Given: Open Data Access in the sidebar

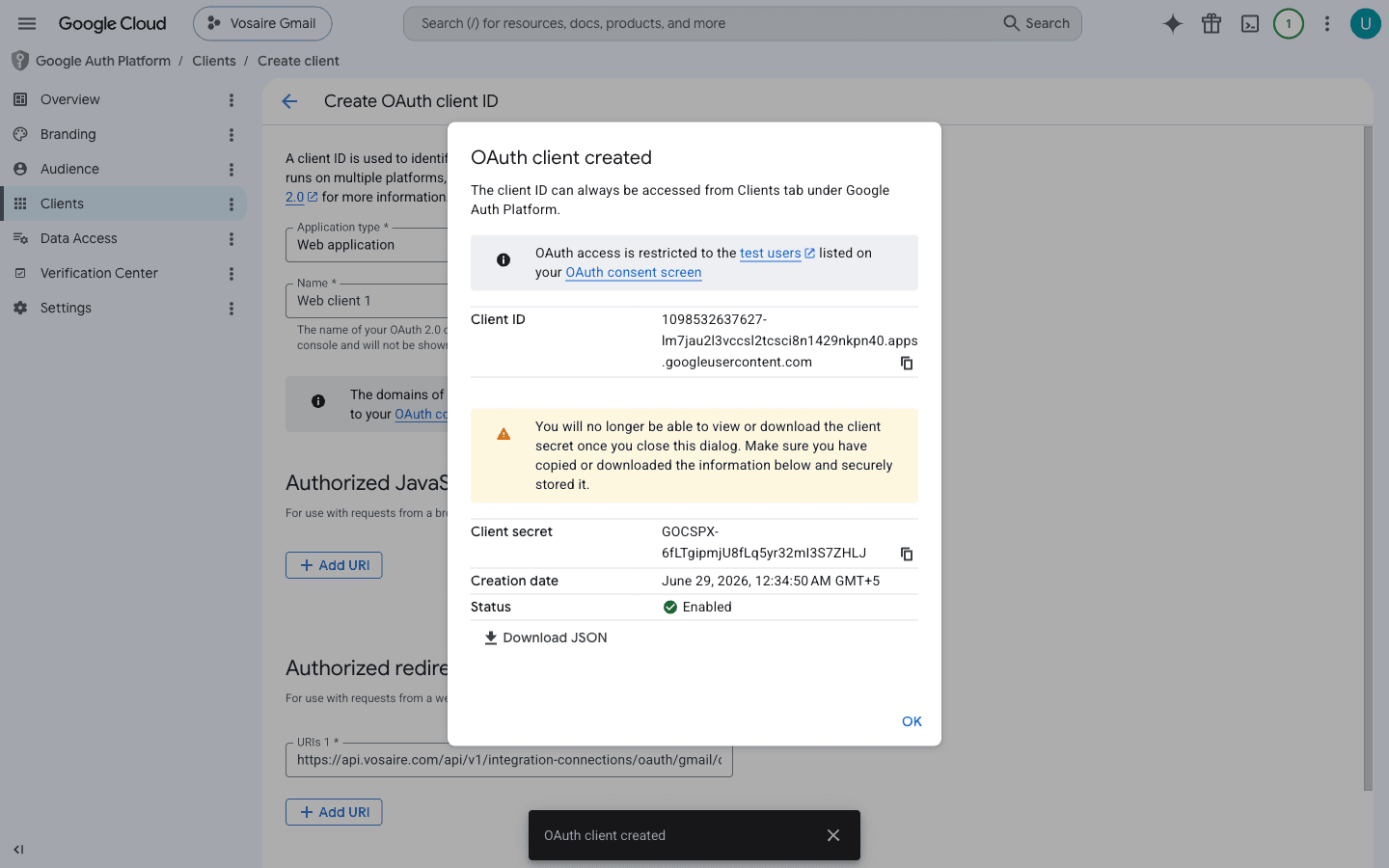Looking at the screenshot, I should [78, 238].
